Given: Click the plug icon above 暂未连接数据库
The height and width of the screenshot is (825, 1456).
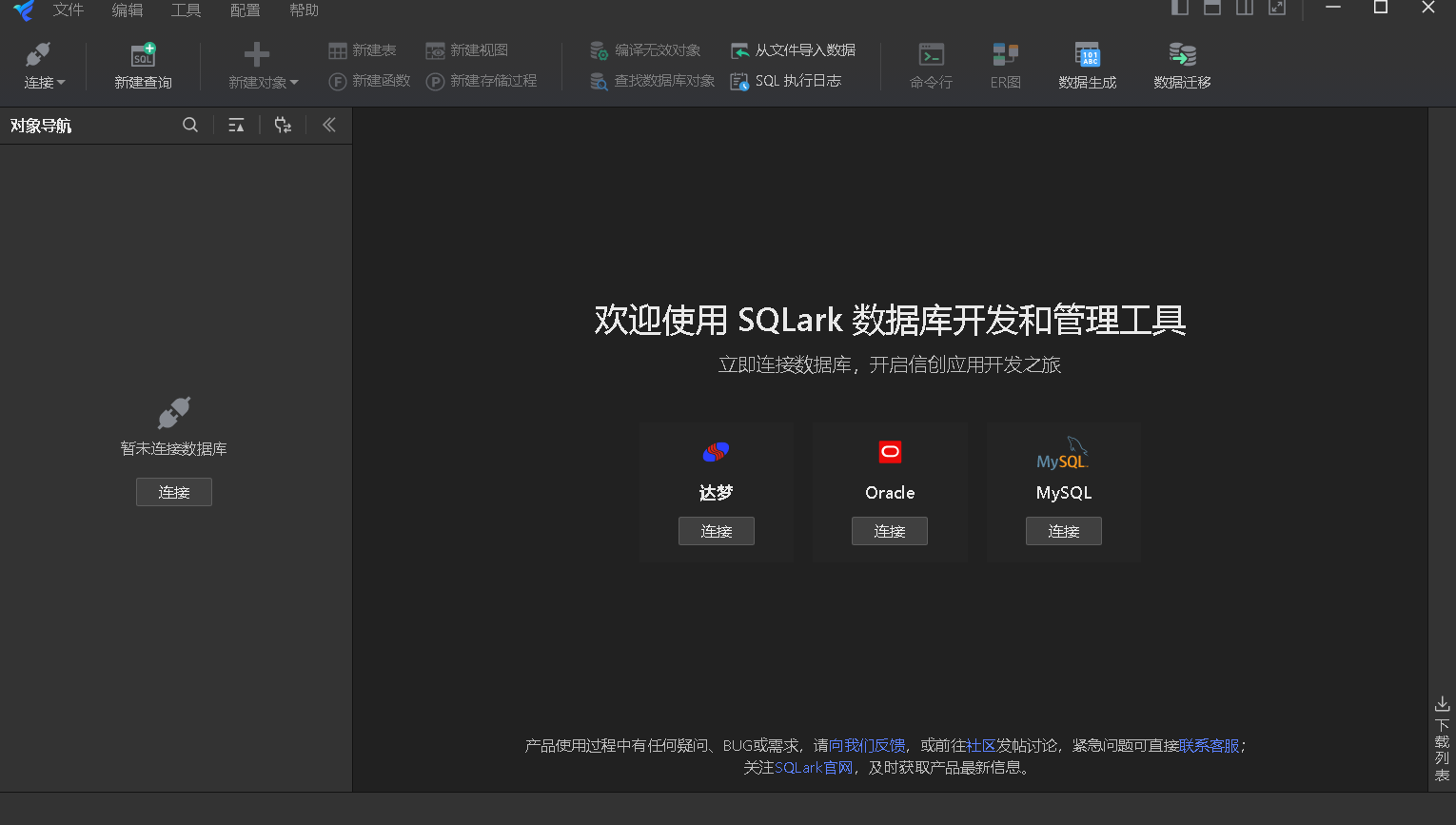Looking at the screenshot, I should (174, 413).
